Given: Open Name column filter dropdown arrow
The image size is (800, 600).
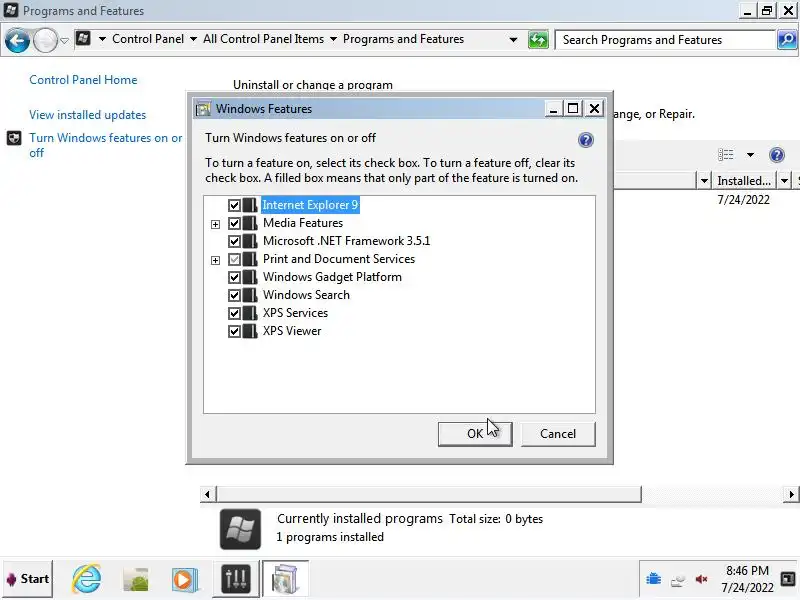Looking at the screenshot, I should (x=704, y=181).
